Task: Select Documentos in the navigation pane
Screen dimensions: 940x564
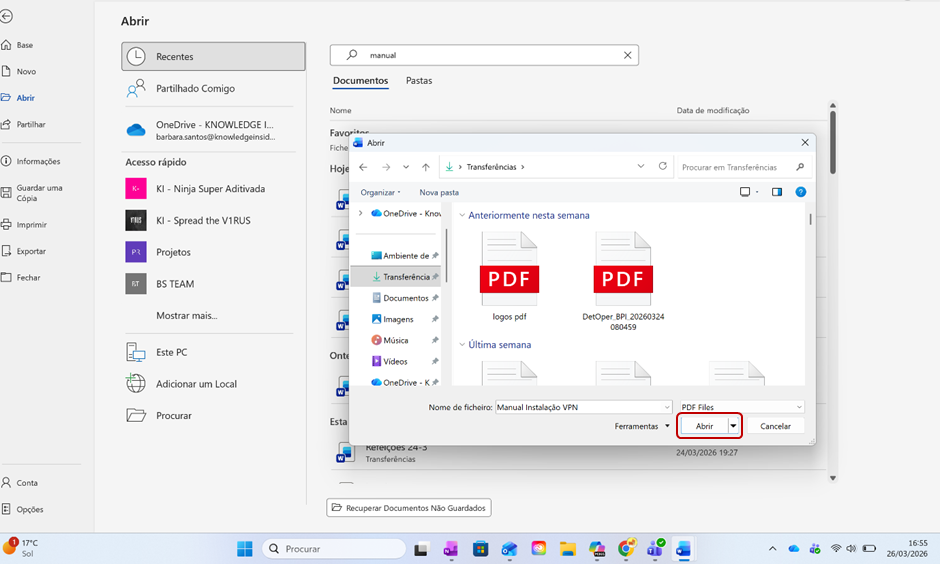Action: tap(405, 298)
